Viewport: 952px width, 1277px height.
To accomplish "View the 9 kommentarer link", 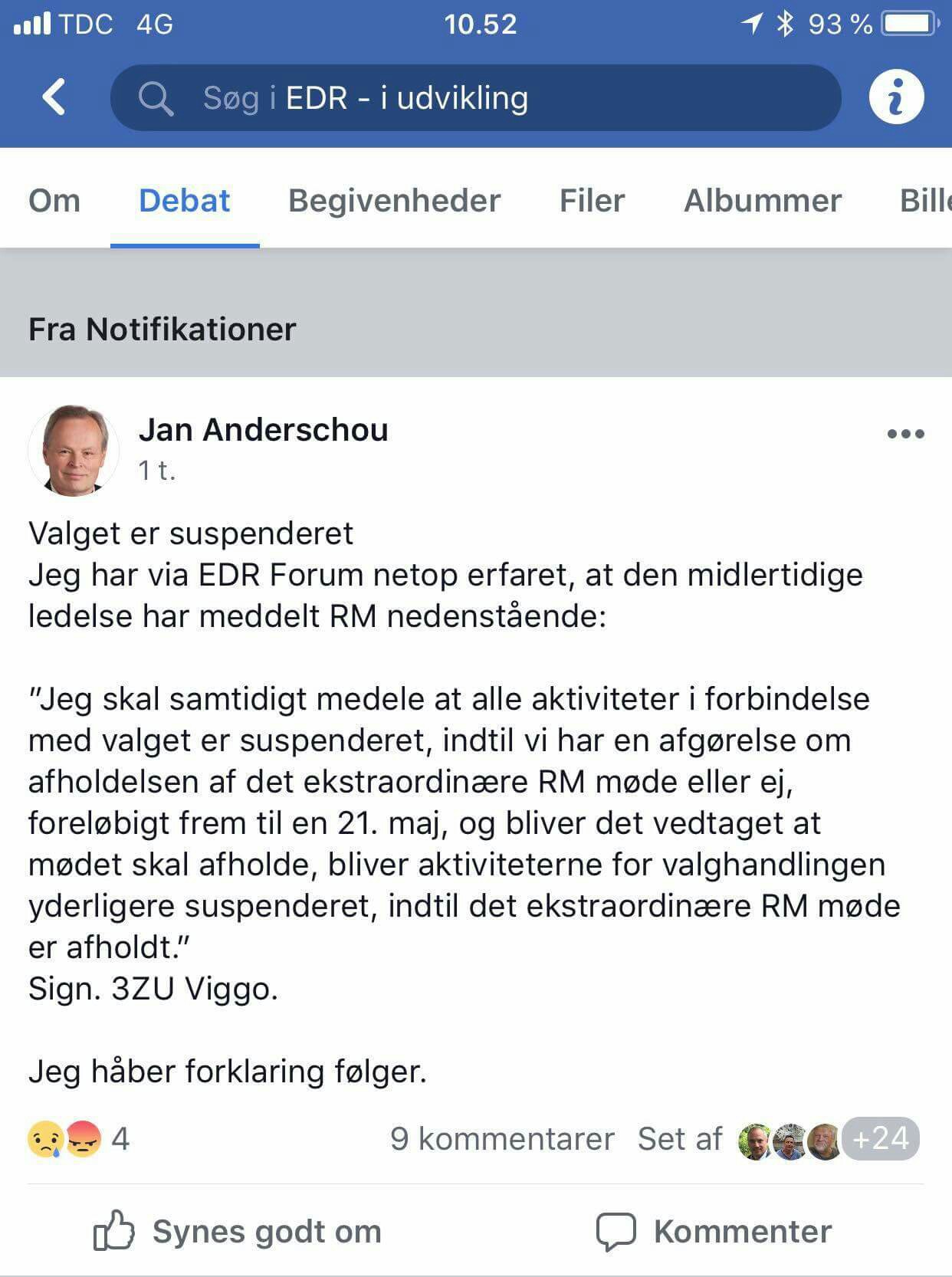I will (502, 1139).
